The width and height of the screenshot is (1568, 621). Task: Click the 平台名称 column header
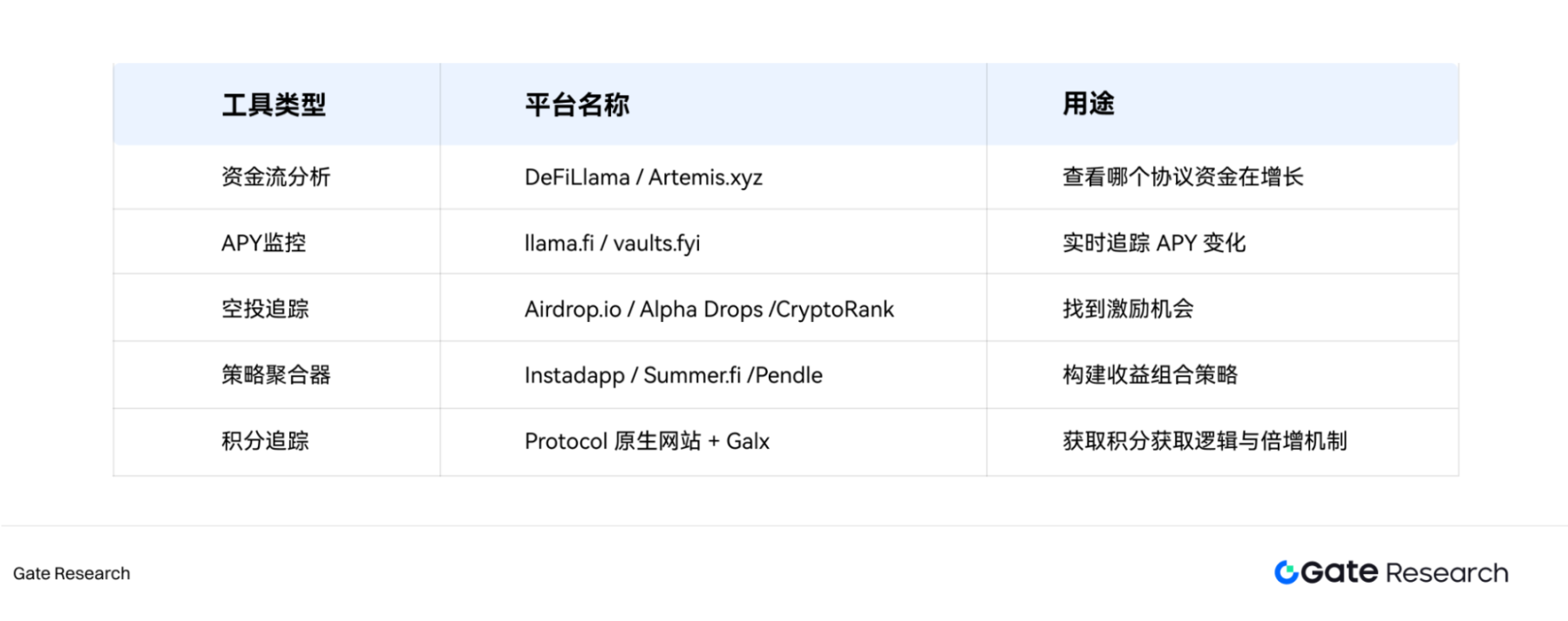click(x=577, y=105)
